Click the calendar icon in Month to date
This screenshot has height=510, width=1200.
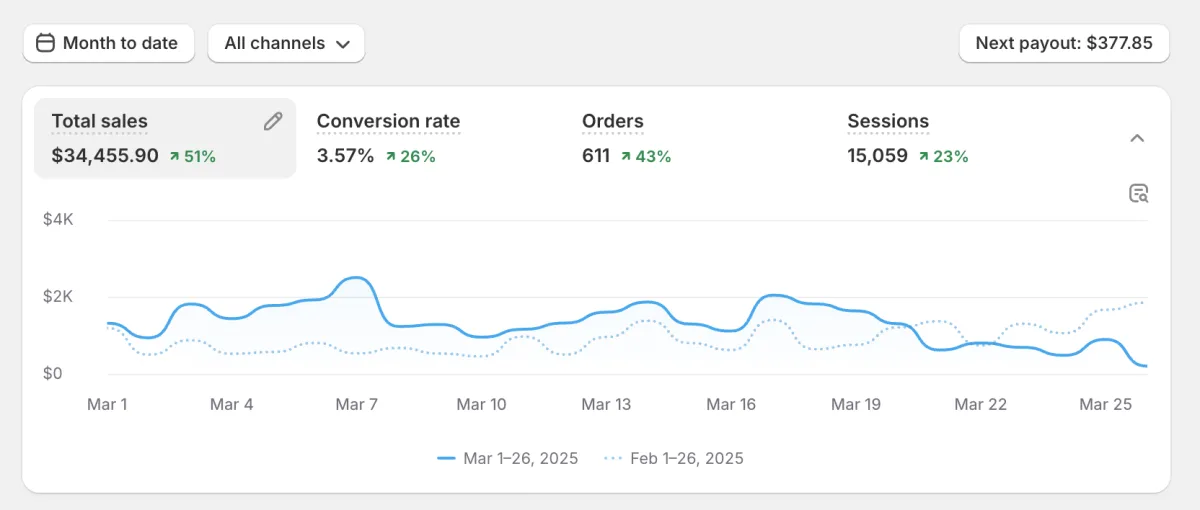point(45,43)
